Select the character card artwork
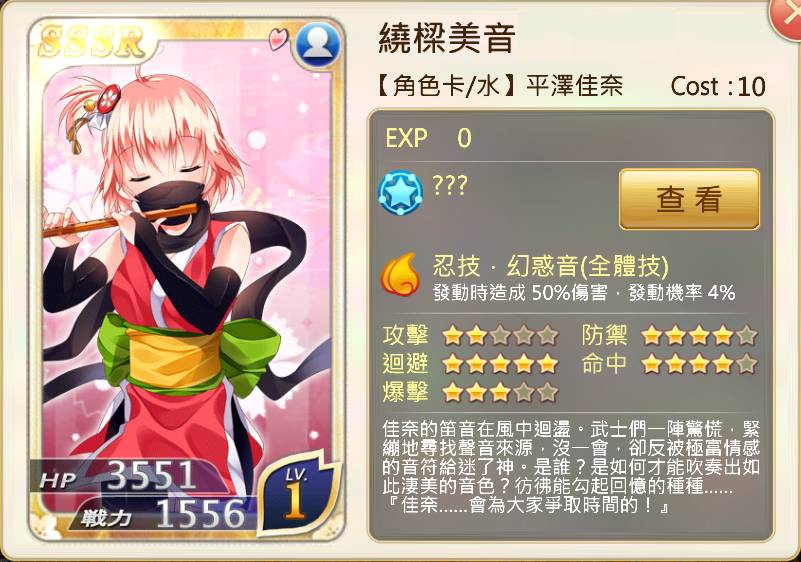The height and width of the screenshot is (562, 801). click(x=187, y=280)
